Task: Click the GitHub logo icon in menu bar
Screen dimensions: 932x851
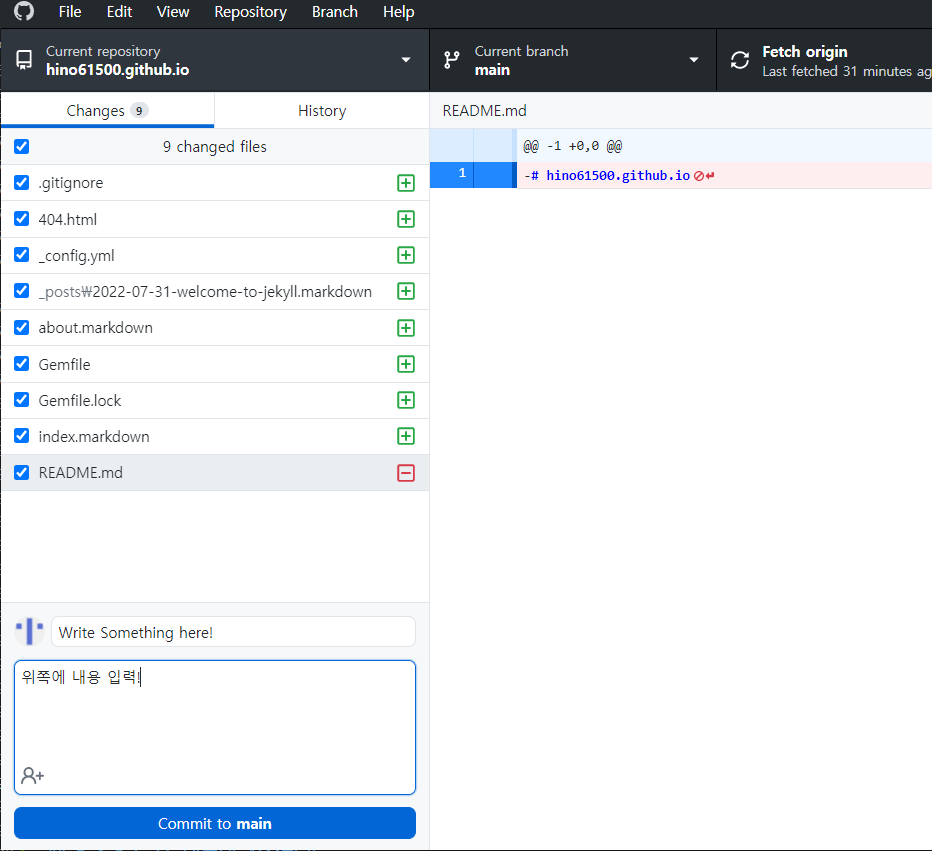Action: pos(23,12)
